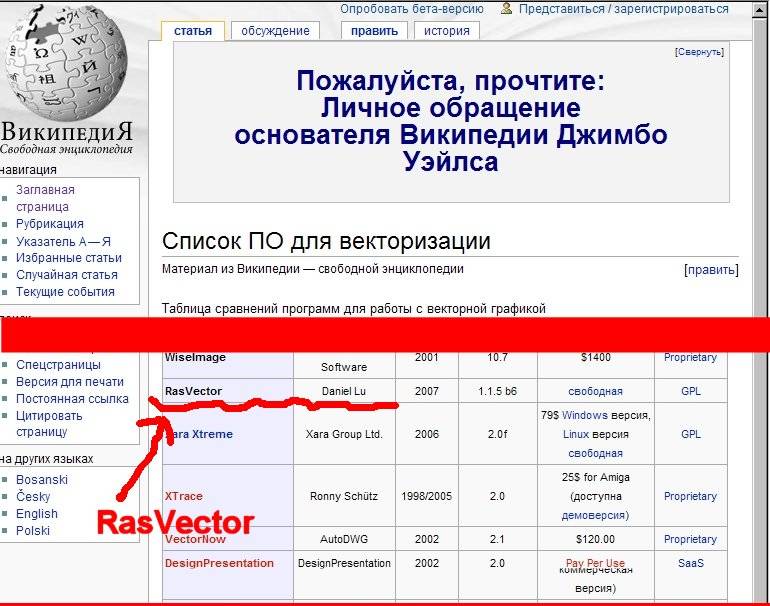Collapse banner with Свернуть link

click(x=699, y=52)
